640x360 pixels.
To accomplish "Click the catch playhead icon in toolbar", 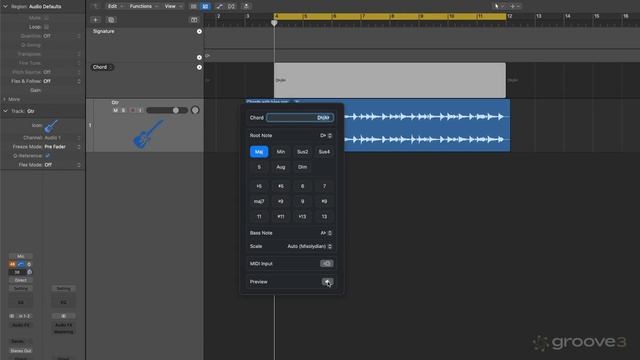I will [x=246, y=6].
